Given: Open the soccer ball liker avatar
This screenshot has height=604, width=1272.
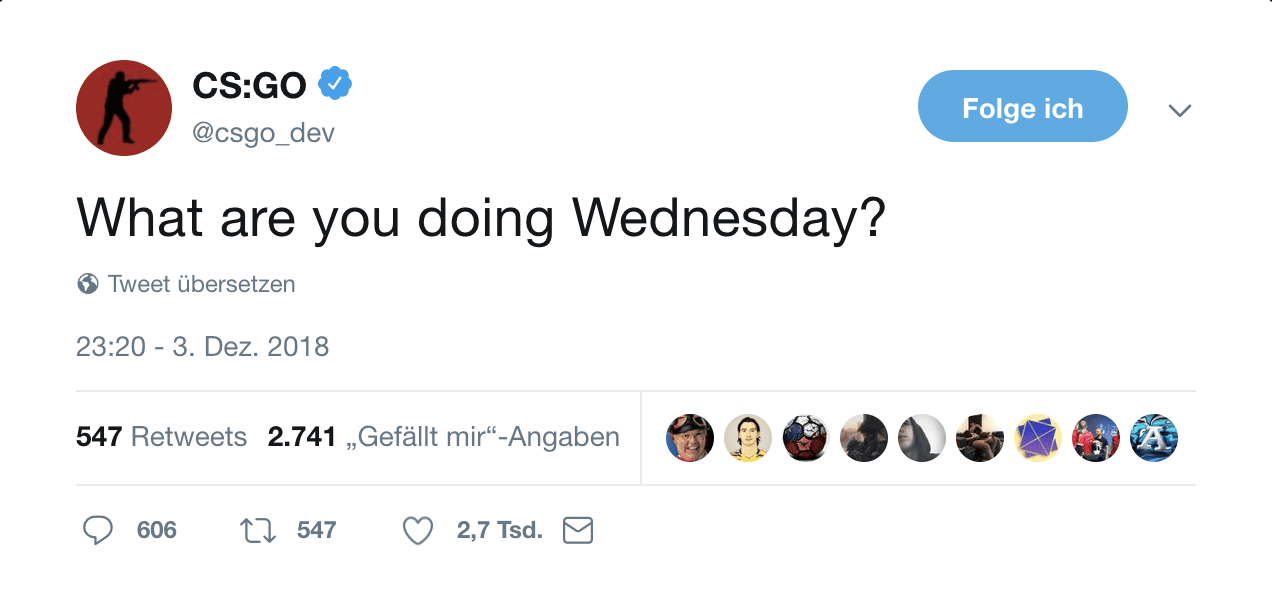Looking at the screenshot, I should tap(806, 438).
